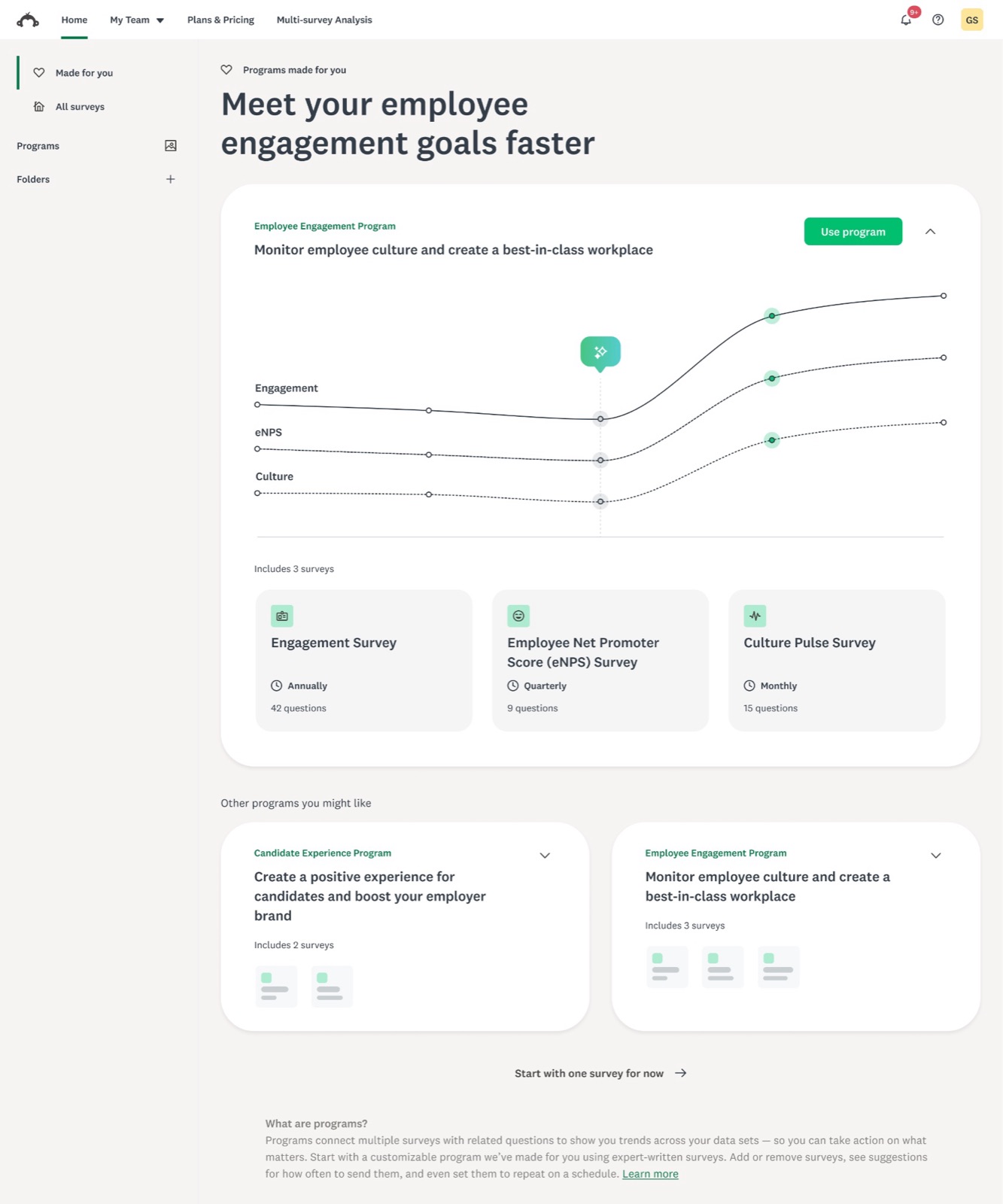Viewport: 1003px width, 1204px height.
Task: Click the Programs sidebar icon
Action: pyautogui.click(x=171, y=146)
